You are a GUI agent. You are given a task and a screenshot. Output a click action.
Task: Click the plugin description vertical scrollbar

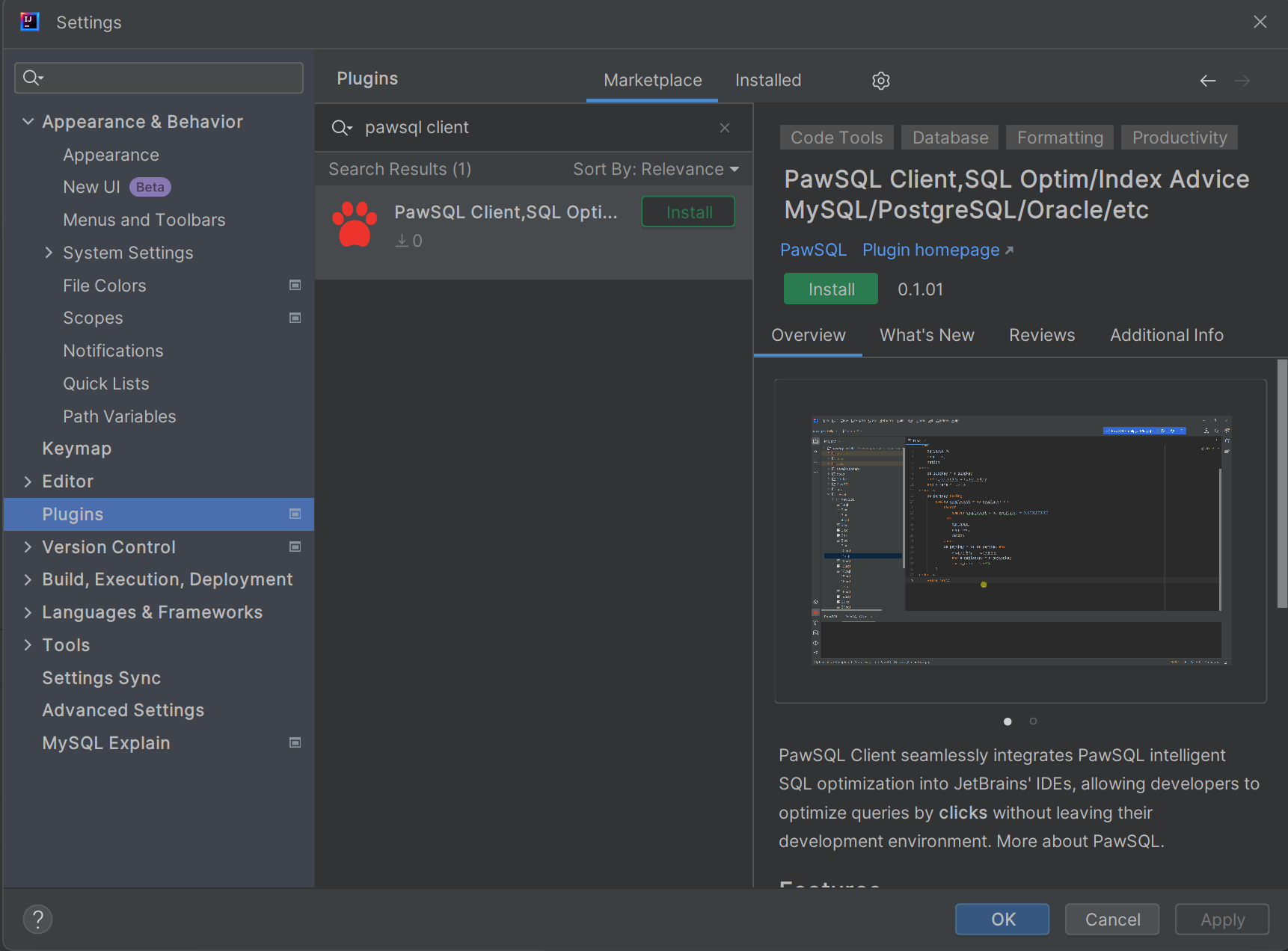click(1281, 483)
